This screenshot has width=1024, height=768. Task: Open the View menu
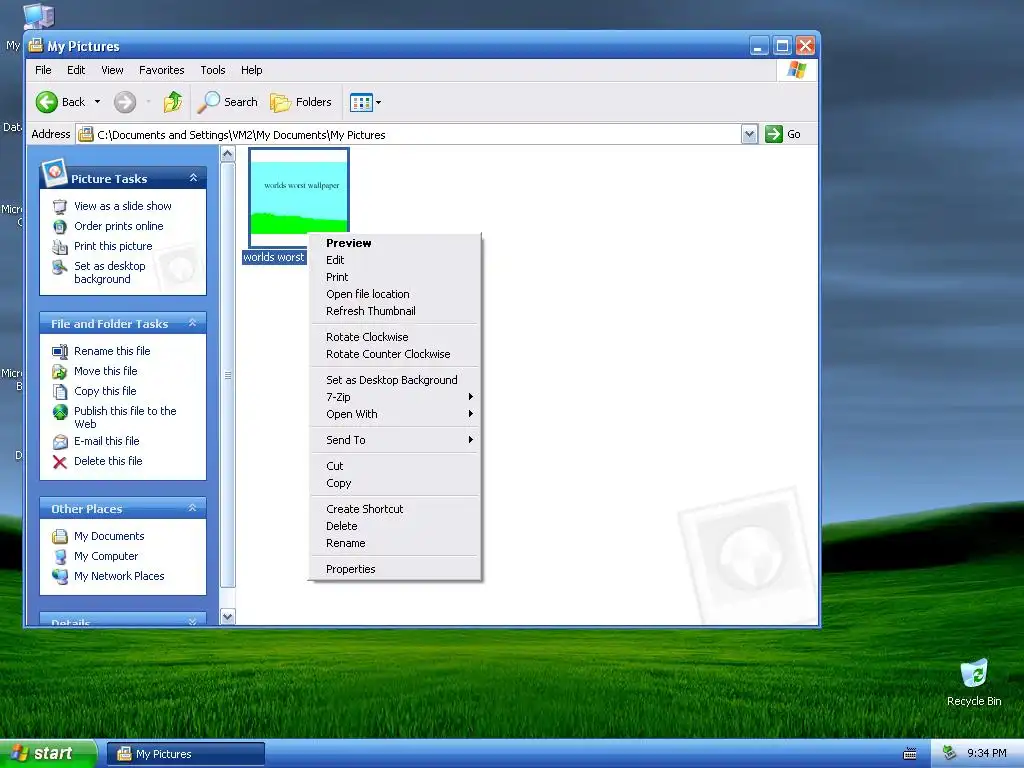click(x=112, y=70)
